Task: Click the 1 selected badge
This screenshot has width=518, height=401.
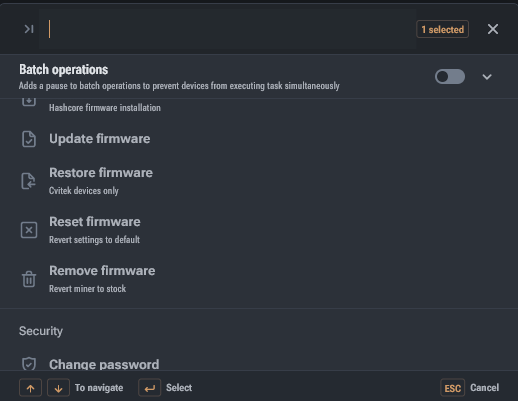Action: (442, 29)
